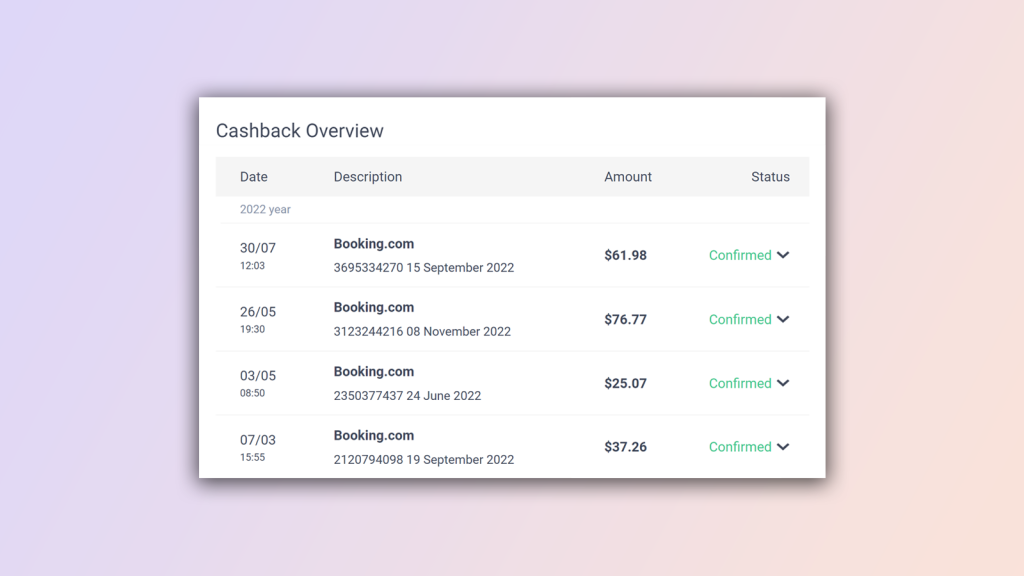Expand the $25.07 Confirmed chevron
Viewport: 1024px width, 576px height.
tap(783, 383)
